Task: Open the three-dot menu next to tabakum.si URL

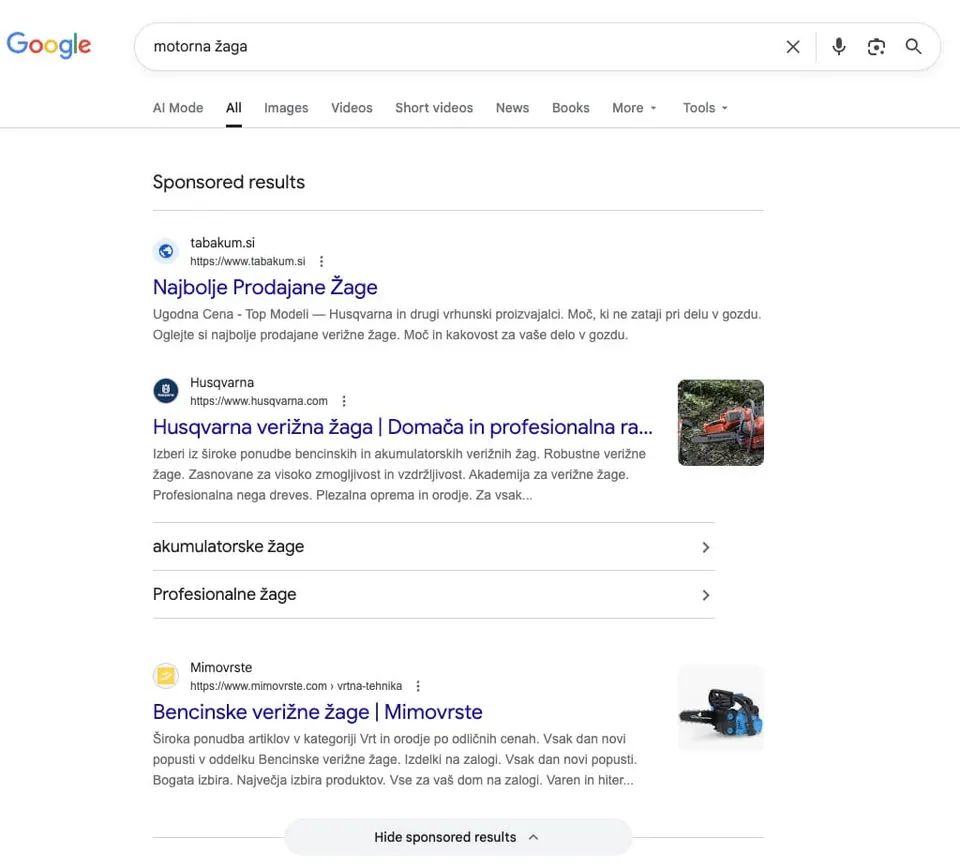Action: point(321,261)
